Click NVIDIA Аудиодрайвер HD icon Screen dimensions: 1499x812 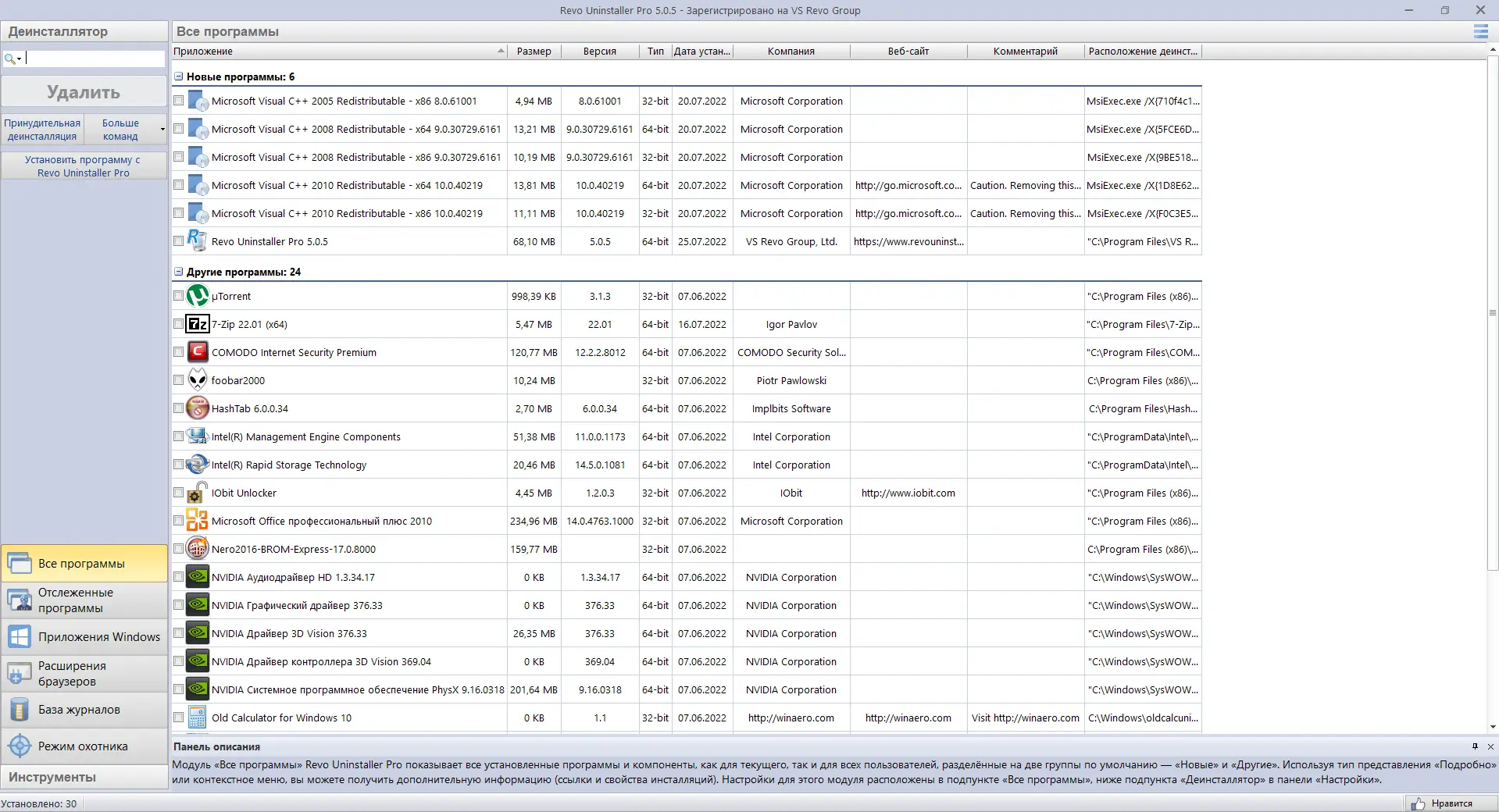(198, 577)
